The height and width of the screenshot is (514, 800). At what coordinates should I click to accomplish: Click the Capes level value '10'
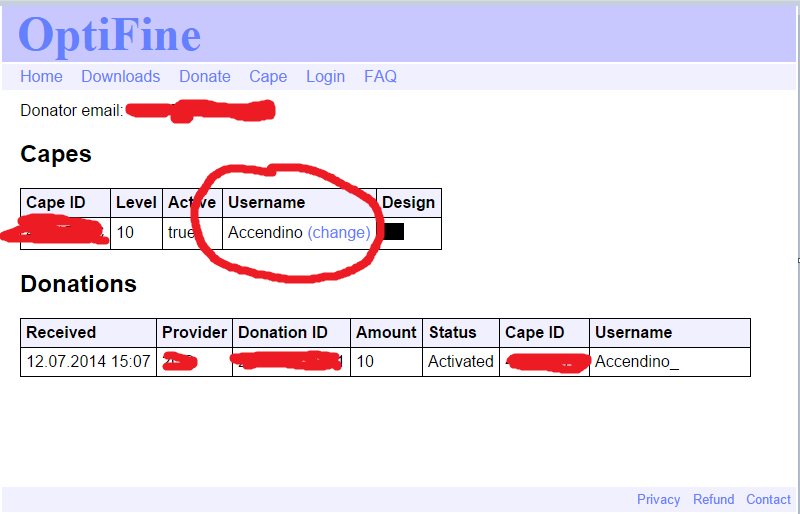coord(125,233)
